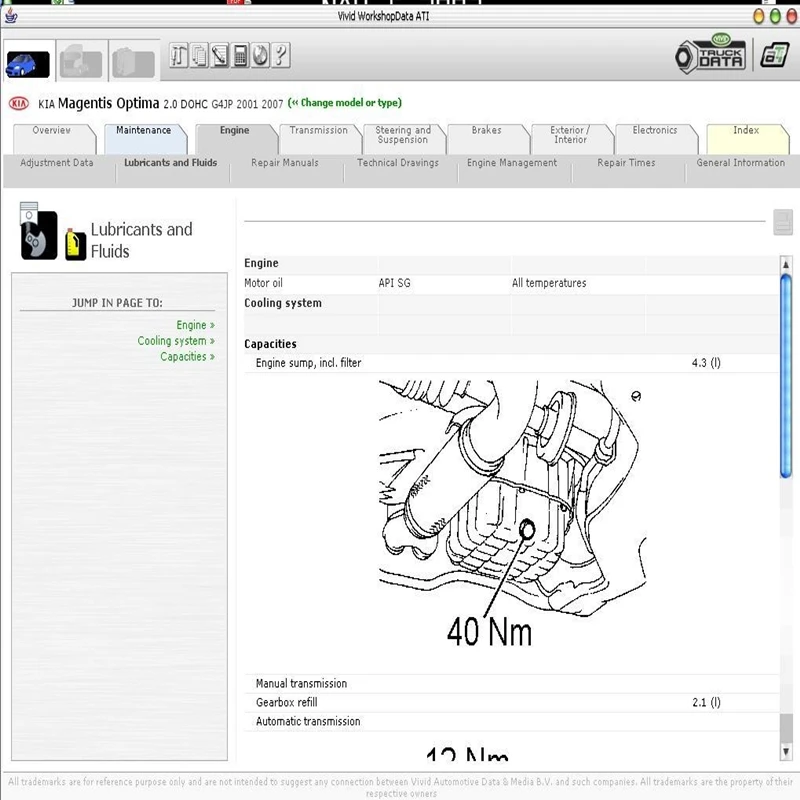Click the globe internet toolbar icon
The width and height of the screenshot is (800, 800).
tap(260, 55)
